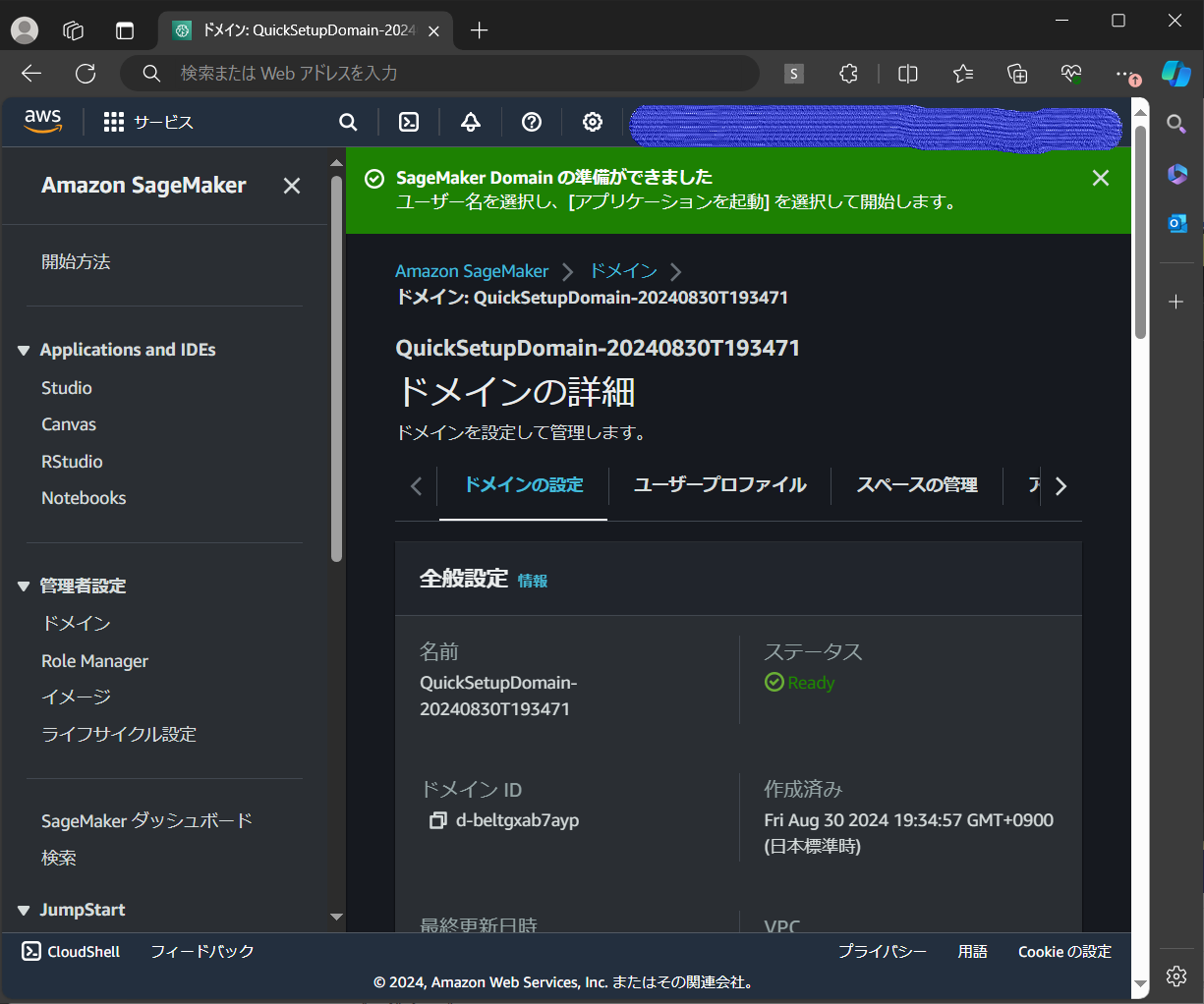
Task: Navigate to Amazon SageMaker via the breadcrumb
Action: [471, 270]
